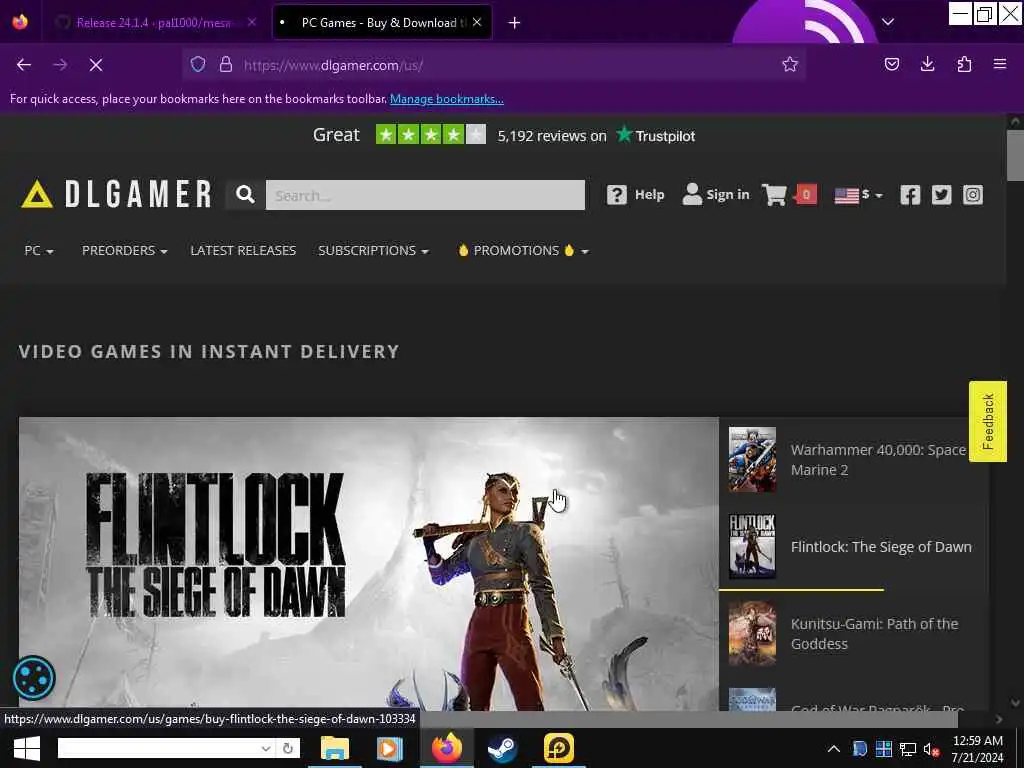The width and height of the screenshot is (1024, 768).
Task: Show hidden system tray icons
Action: tap(834, 749)
